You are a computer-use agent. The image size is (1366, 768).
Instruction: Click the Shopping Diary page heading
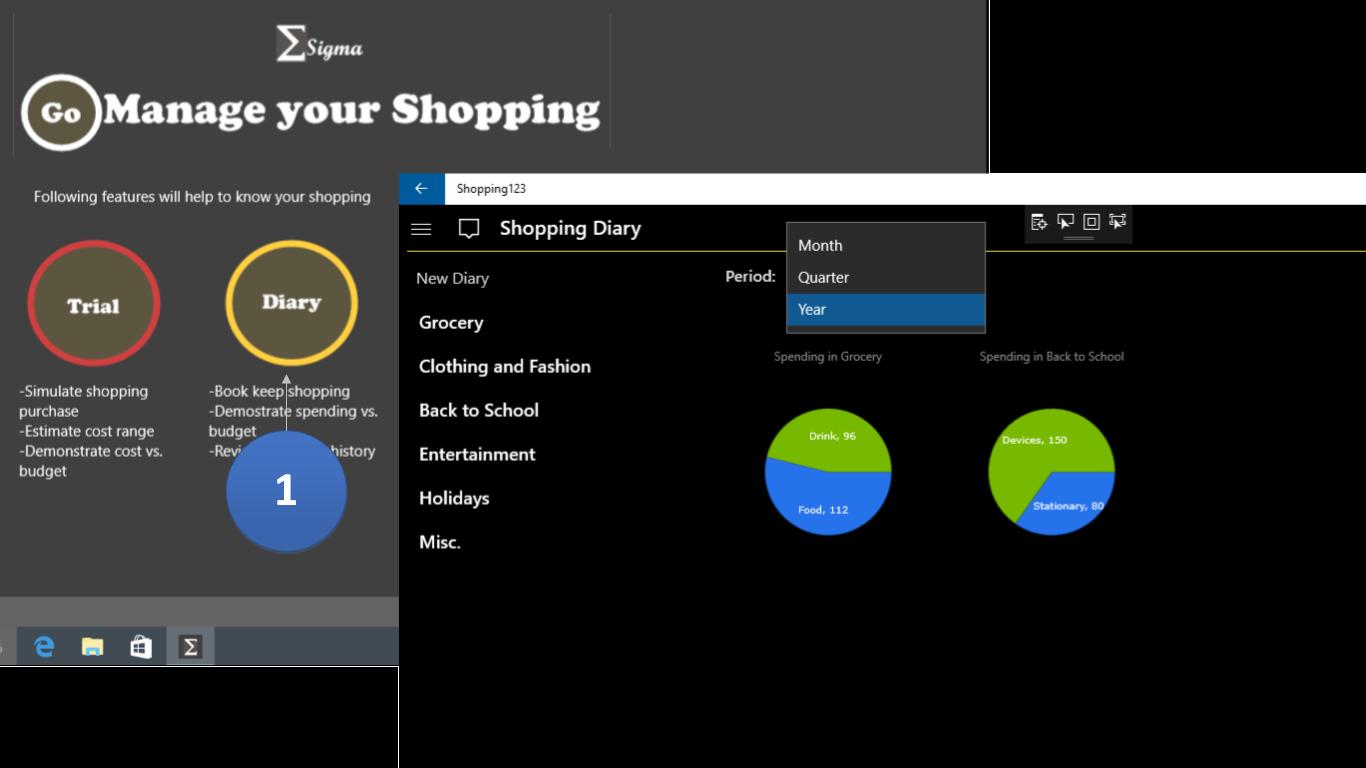click(x=570, y=228)
